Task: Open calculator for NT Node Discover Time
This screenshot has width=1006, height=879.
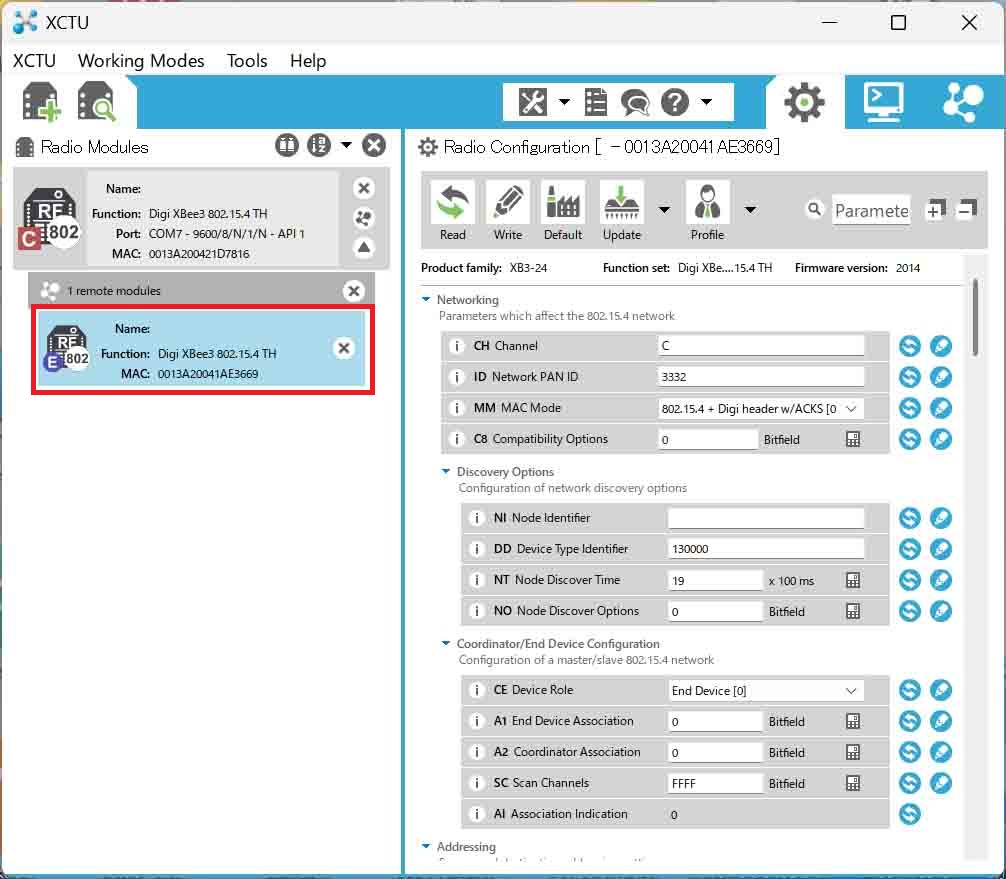Action: (x=853, y=580)
